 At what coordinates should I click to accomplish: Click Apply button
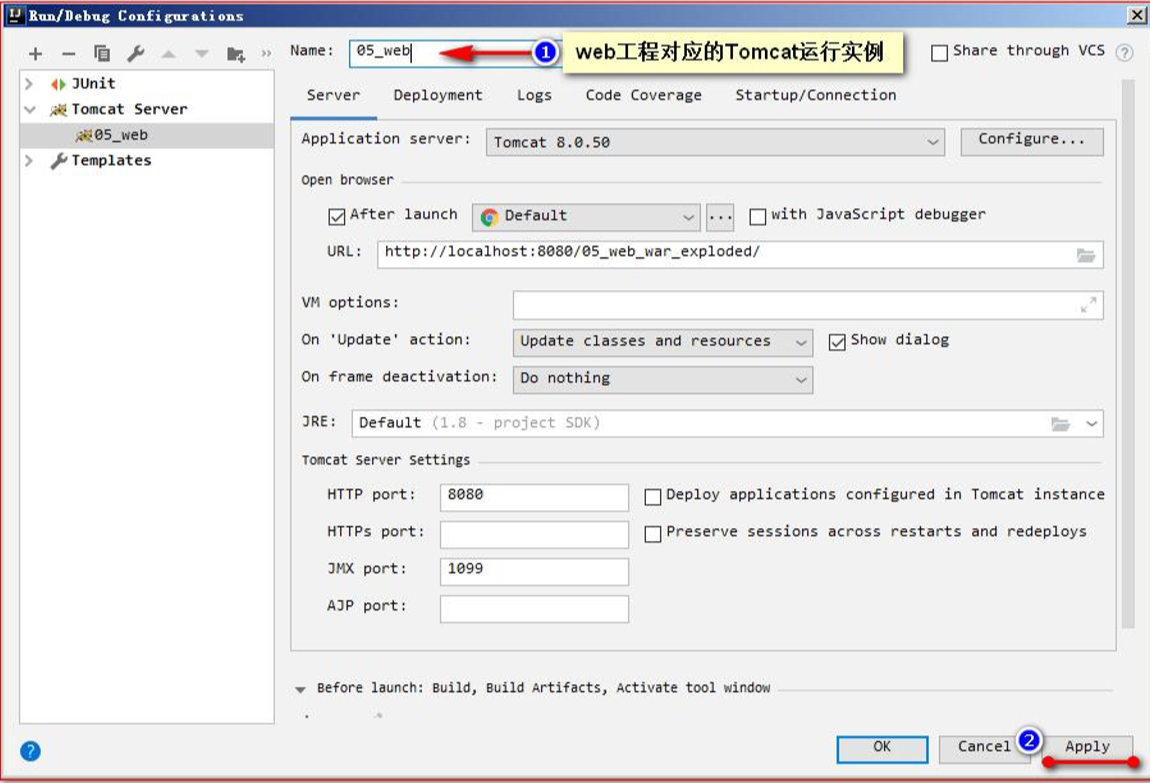(x=1088, y=749)
